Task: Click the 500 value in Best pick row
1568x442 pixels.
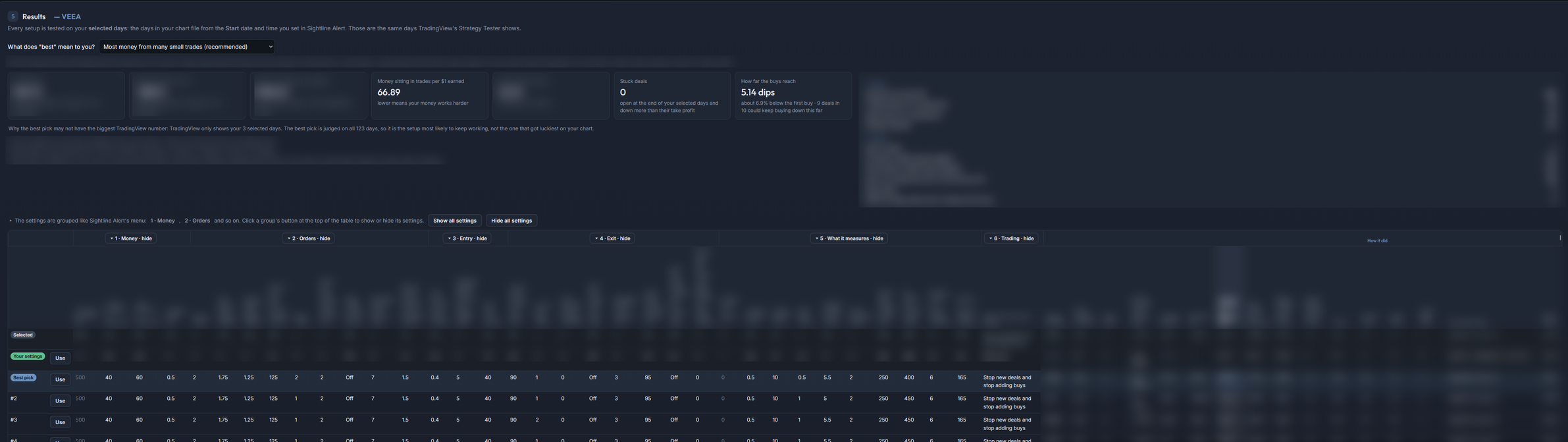Action: tap(80, 377)
